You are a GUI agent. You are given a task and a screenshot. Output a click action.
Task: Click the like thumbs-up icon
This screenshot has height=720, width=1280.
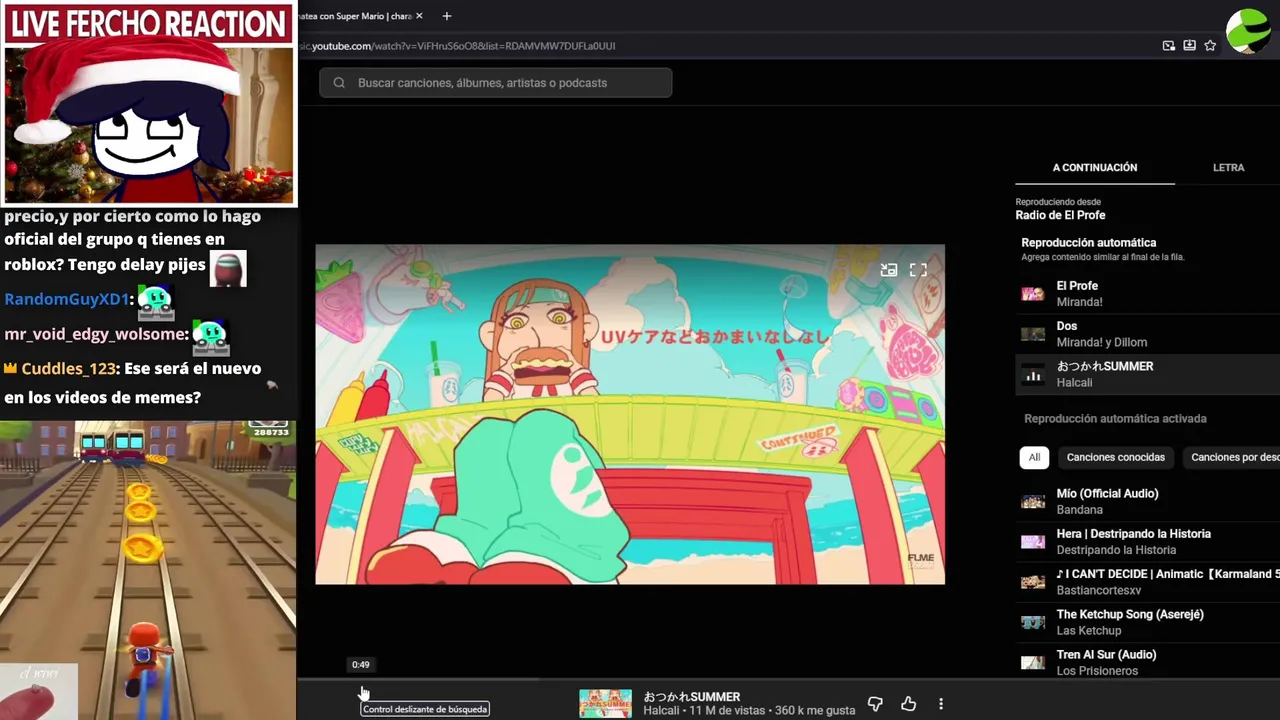coord(908,704)
